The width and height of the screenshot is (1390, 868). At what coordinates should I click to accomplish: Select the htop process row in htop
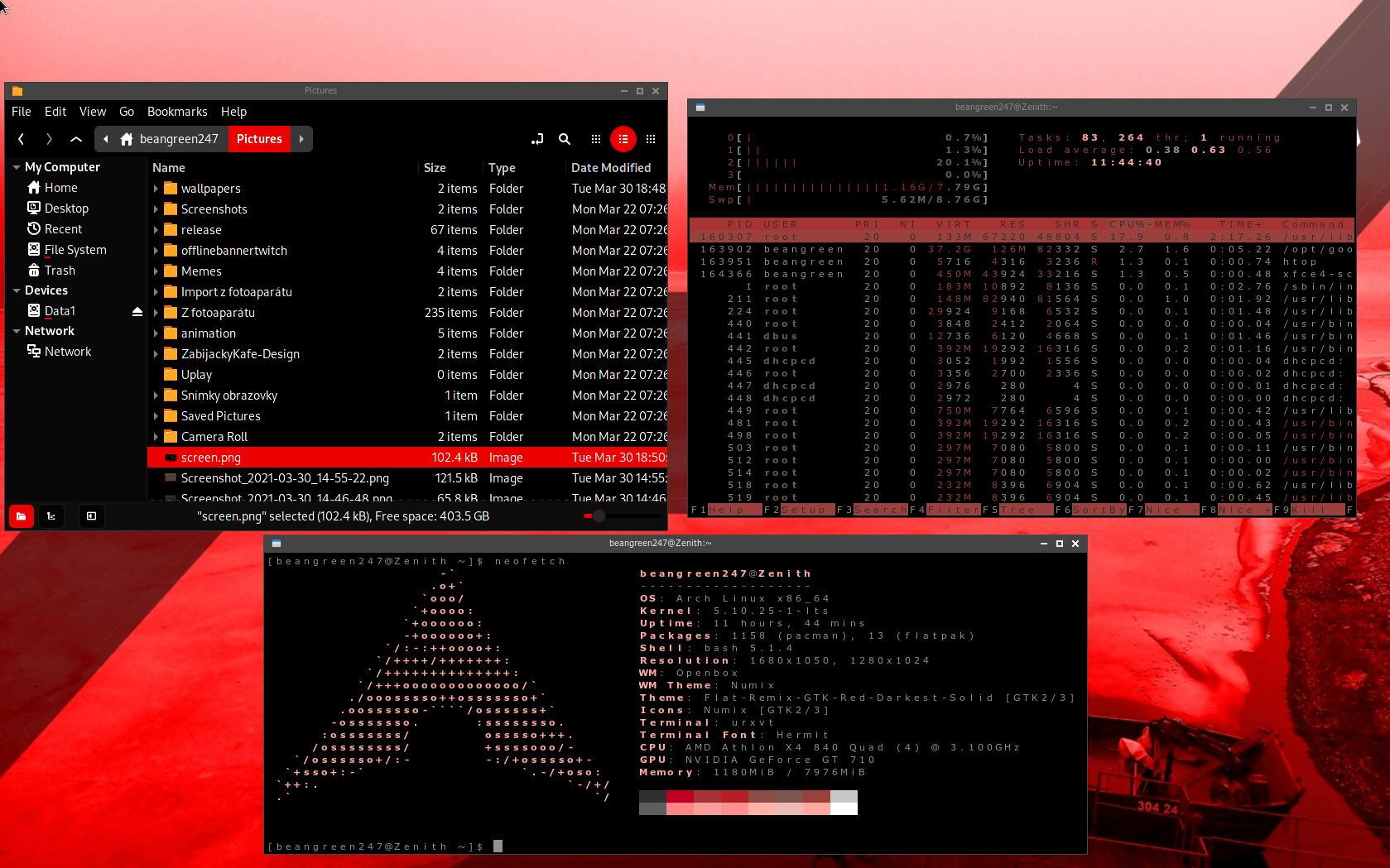tap(1022, 262)
